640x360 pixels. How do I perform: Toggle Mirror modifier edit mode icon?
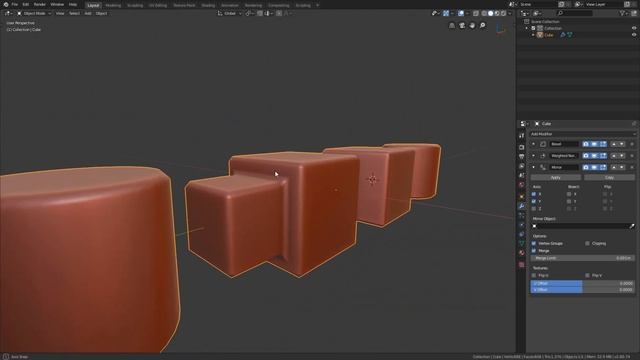(x=603, y=167)
